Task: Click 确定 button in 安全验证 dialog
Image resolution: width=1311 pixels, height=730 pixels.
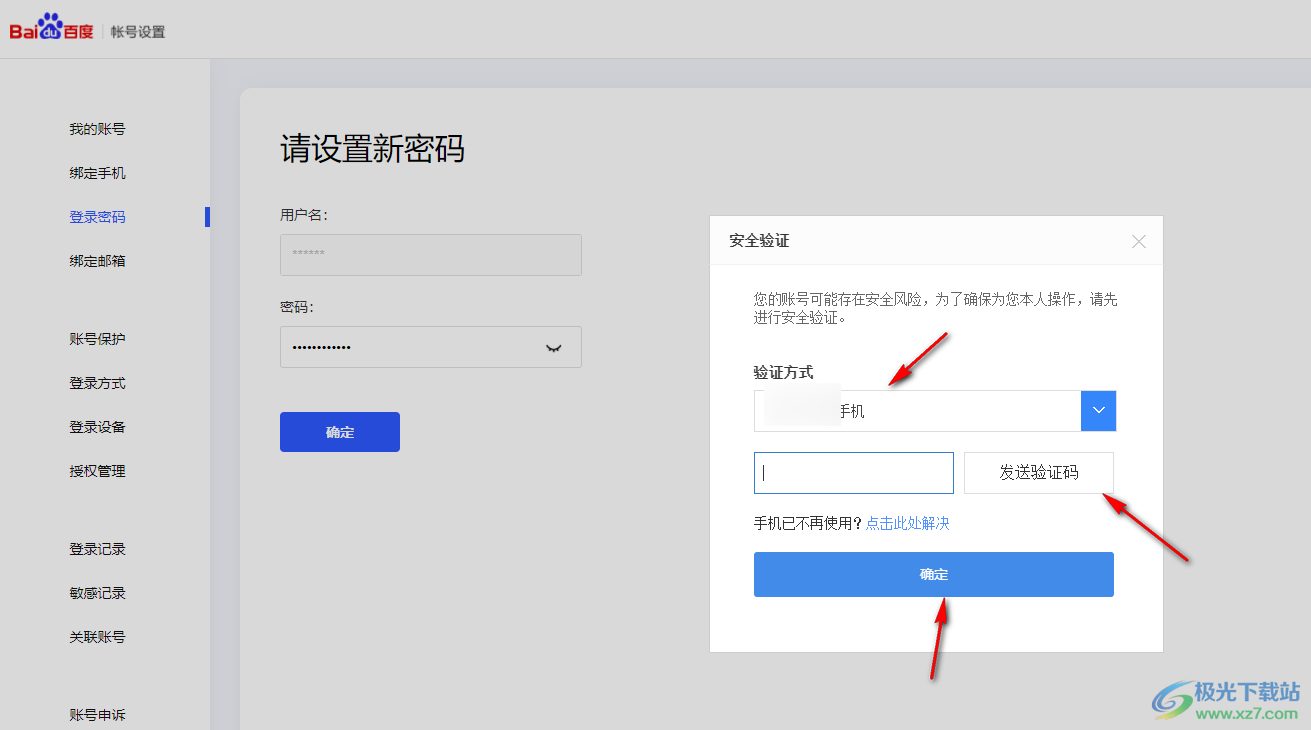Action: click(x=934, y=575)
